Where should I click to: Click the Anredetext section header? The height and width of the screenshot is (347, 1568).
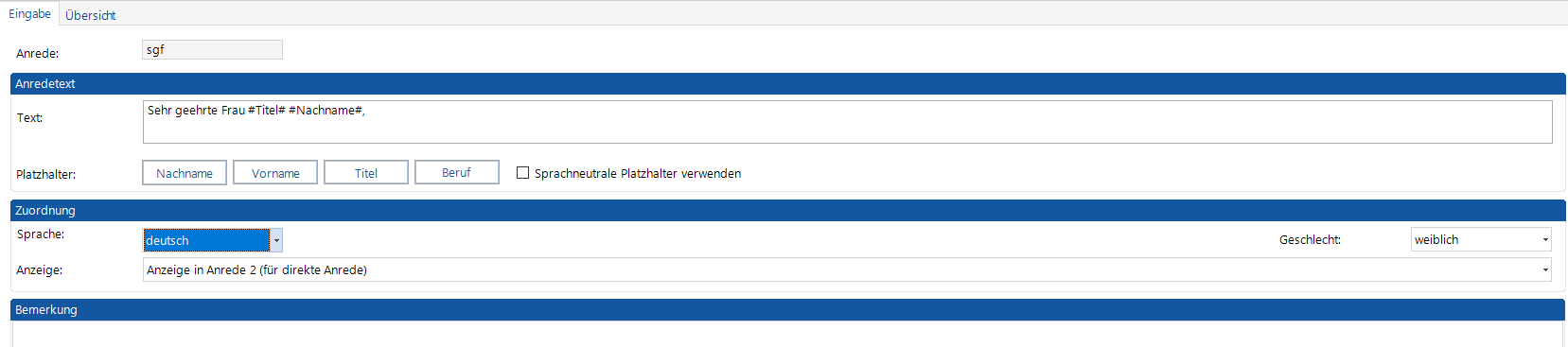(x=787, y=83)
